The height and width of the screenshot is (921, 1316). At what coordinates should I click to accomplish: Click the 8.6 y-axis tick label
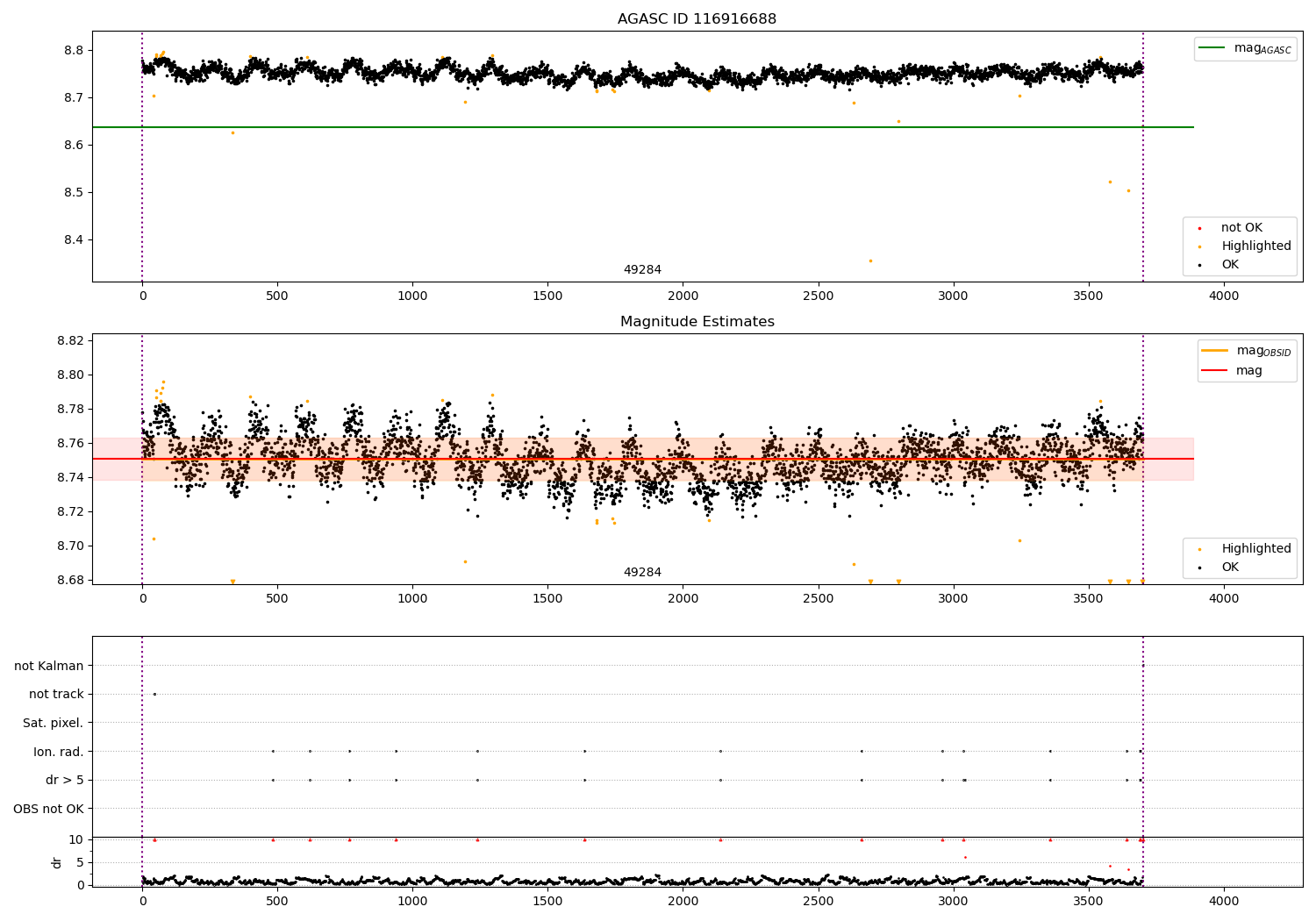(74, 145)
